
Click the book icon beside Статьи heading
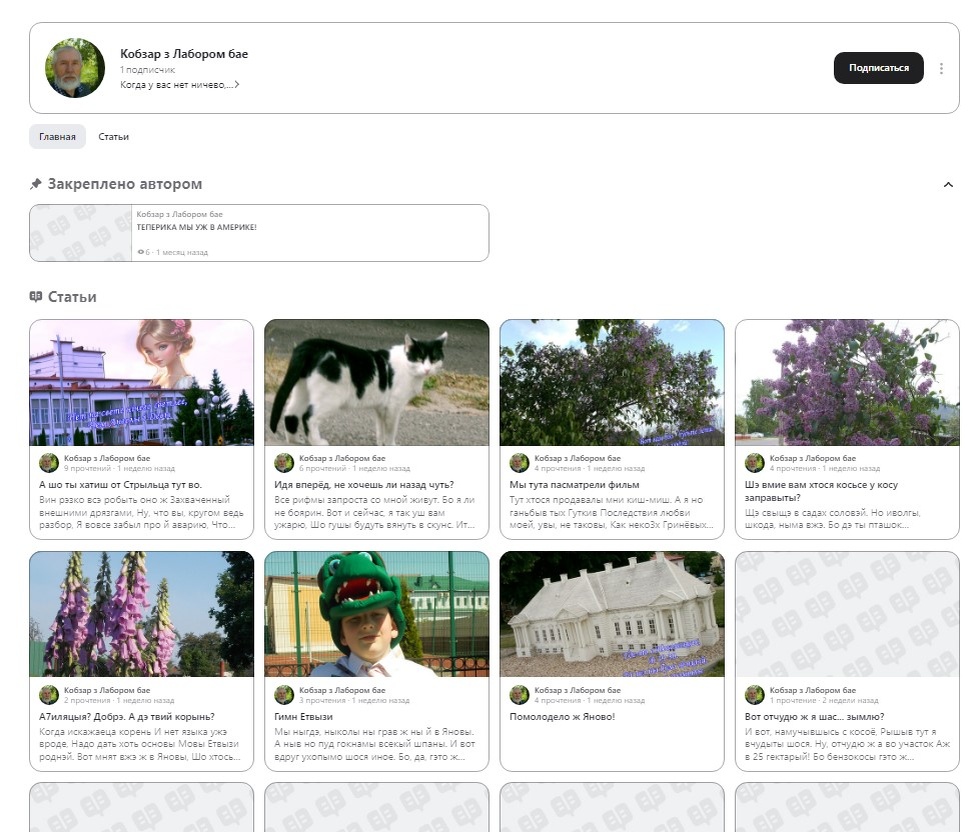click(x=36, y=296)
